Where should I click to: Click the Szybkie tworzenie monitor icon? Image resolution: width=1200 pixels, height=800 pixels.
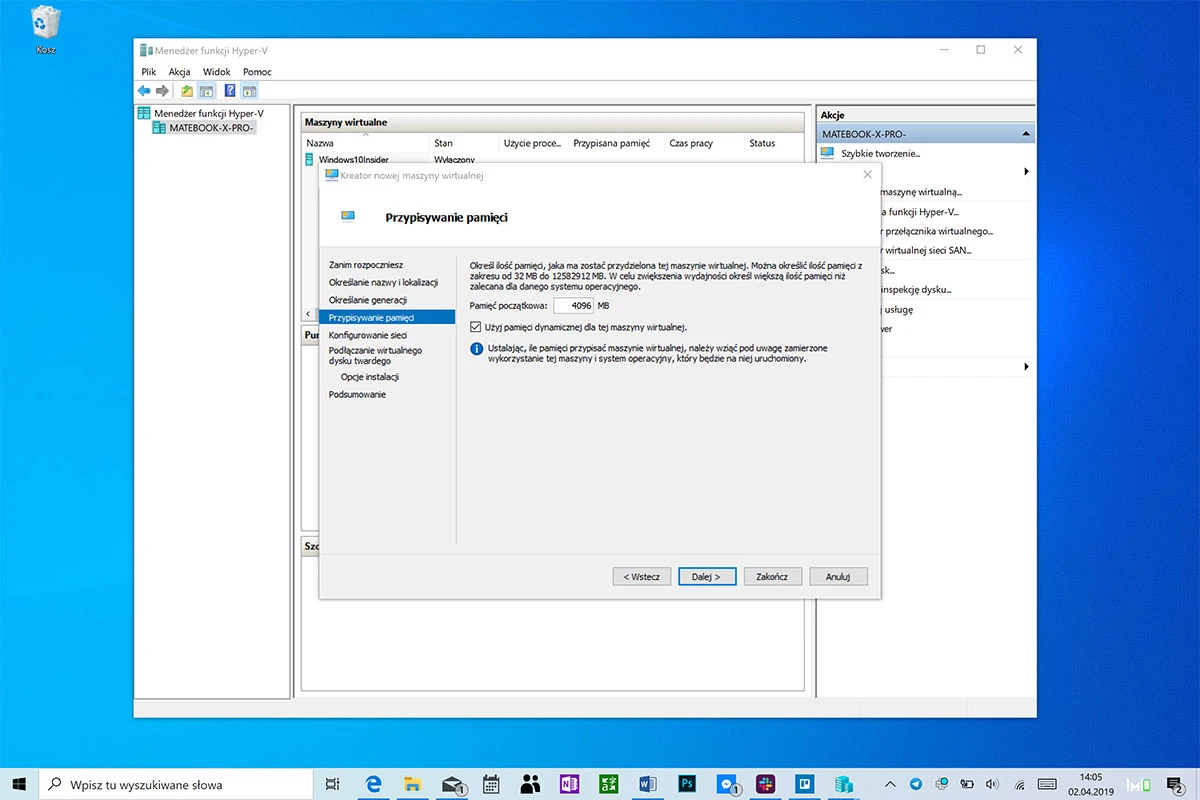click(827, 153)
